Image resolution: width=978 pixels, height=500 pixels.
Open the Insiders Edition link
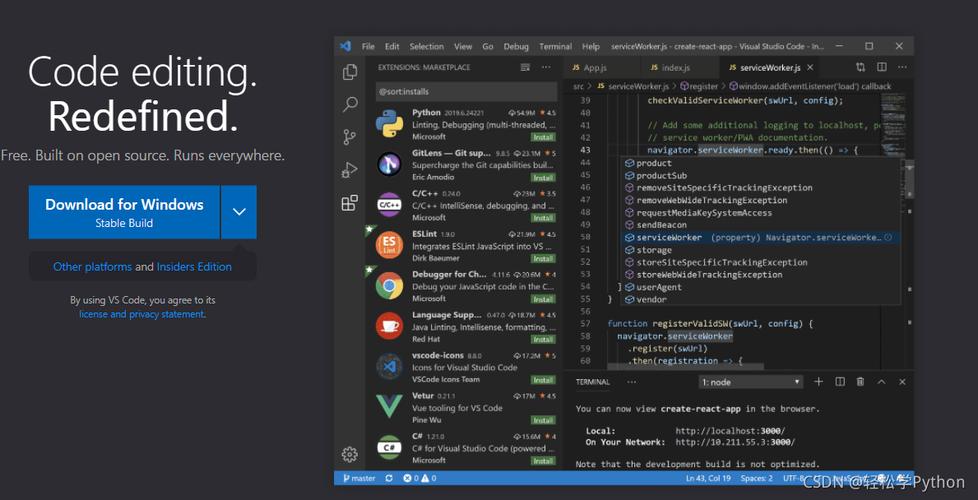tap(194, 267)
